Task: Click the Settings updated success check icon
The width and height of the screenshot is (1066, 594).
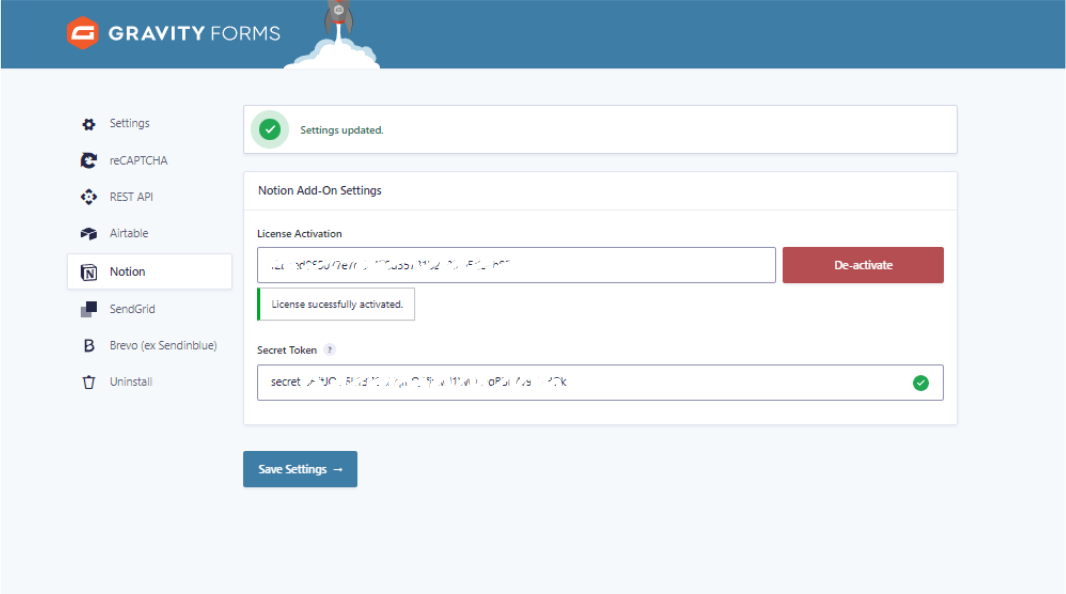Action: point(270,129)
